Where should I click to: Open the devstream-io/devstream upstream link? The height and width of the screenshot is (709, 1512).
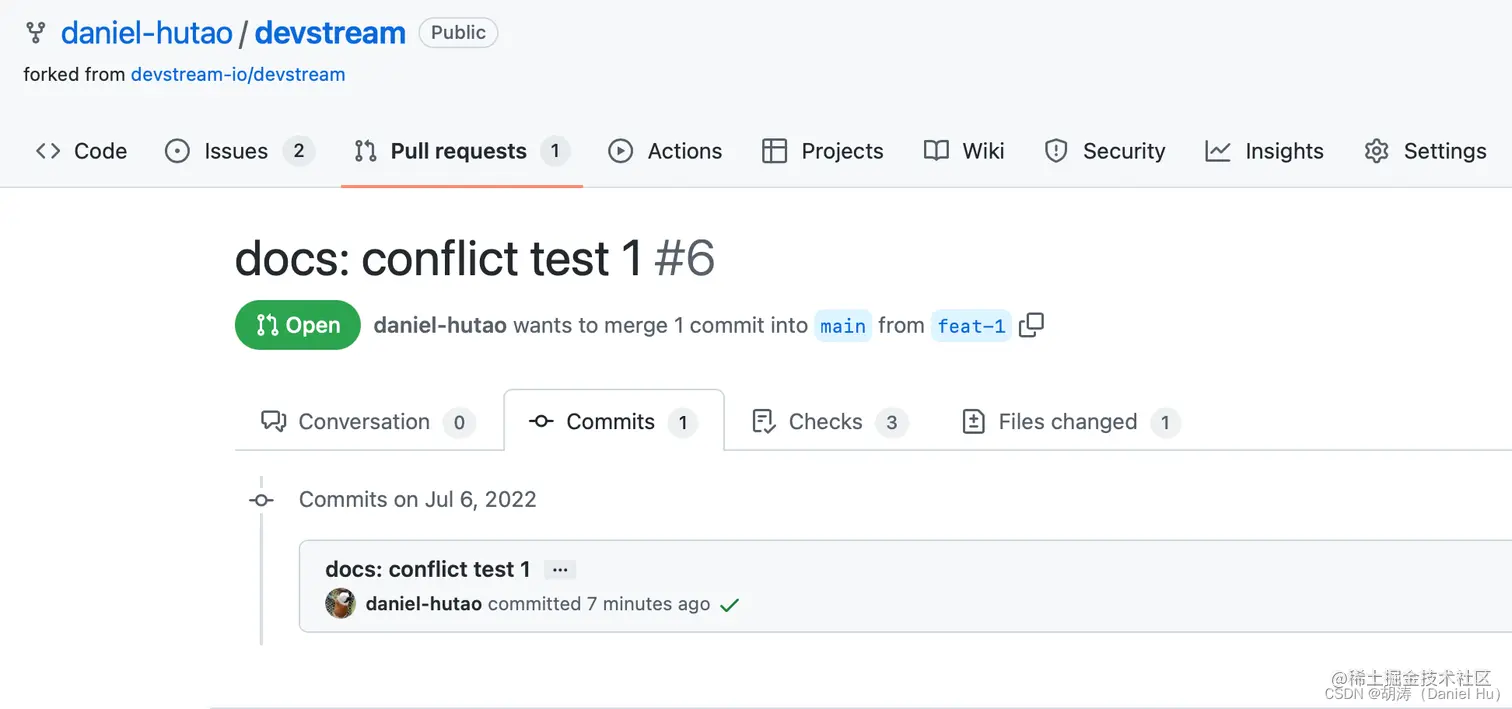238,74
